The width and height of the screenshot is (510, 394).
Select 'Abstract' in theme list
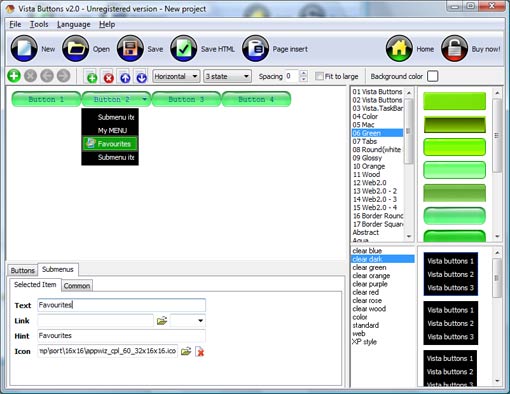point(377,232)
